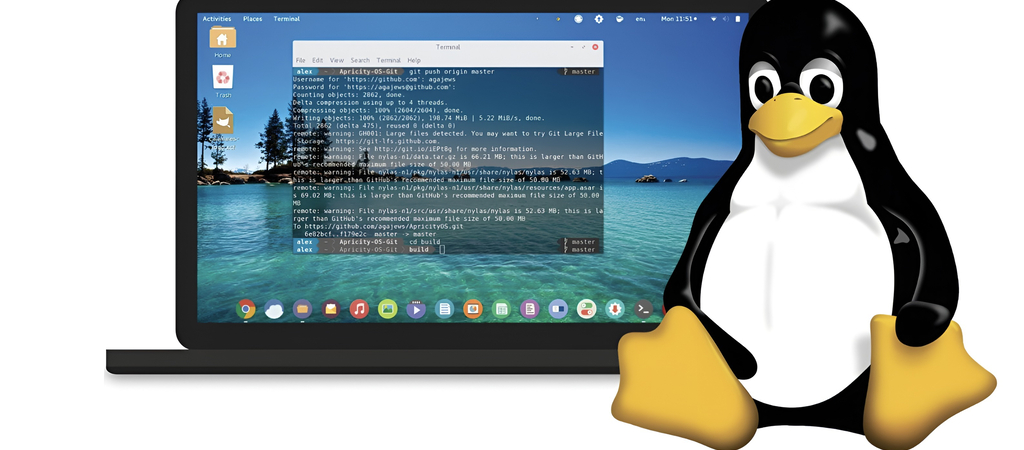Click the volume icon in top bar
1024x450 pixels.
[726, 19]
